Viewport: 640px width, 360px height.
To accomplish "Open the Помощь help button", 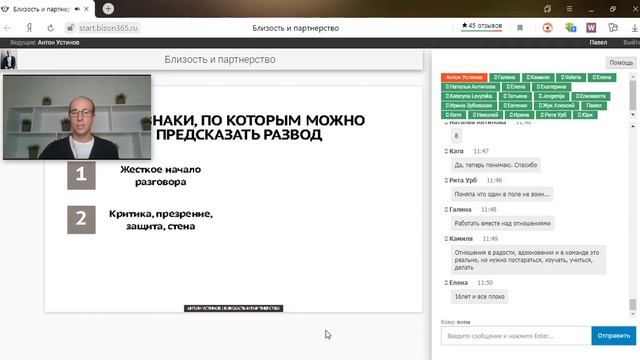I will [x=621, y=62].
